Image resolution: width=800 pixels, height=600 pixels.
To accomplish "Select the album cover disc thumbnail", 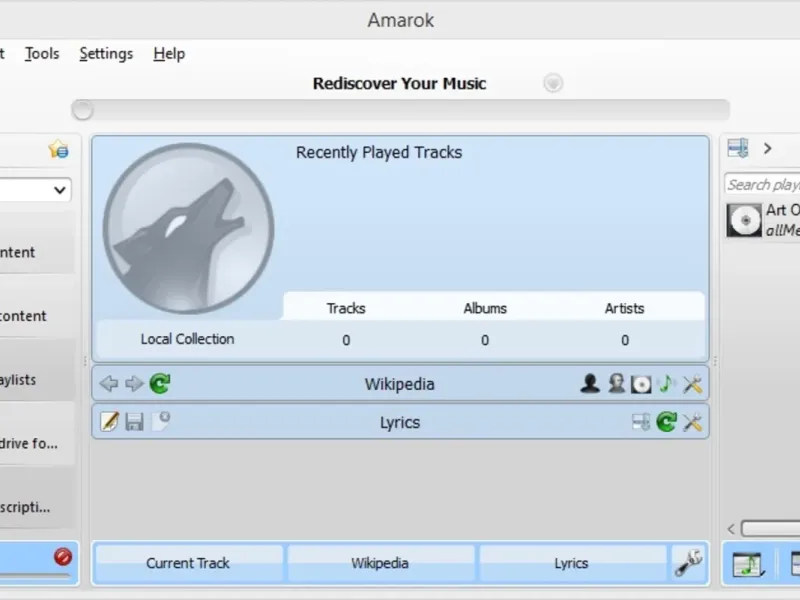I will pyautogui.click(x=744, y=220).
